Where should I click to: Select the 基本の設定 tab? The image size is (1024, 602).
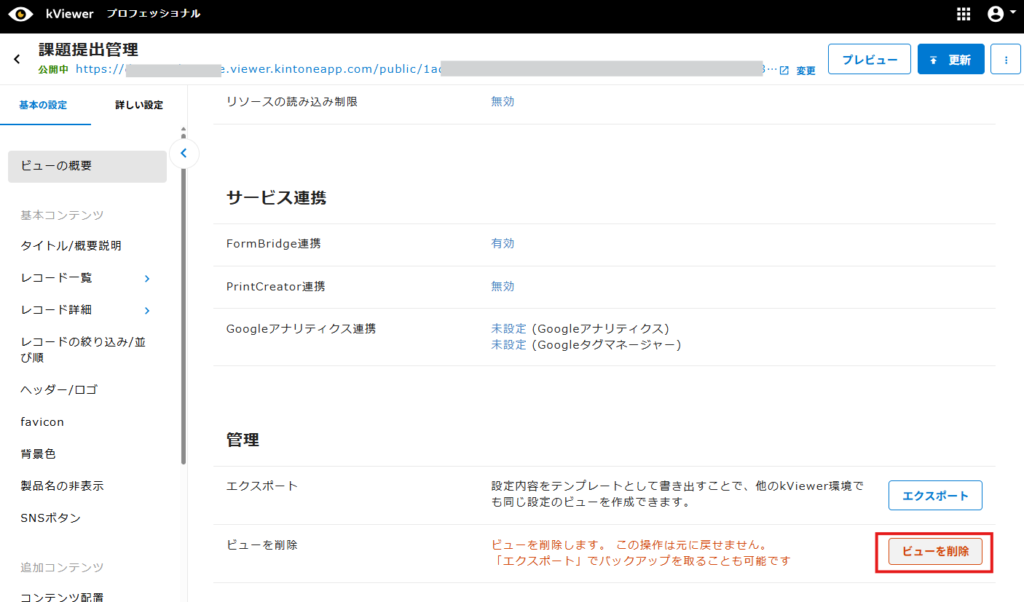point(44,105)
